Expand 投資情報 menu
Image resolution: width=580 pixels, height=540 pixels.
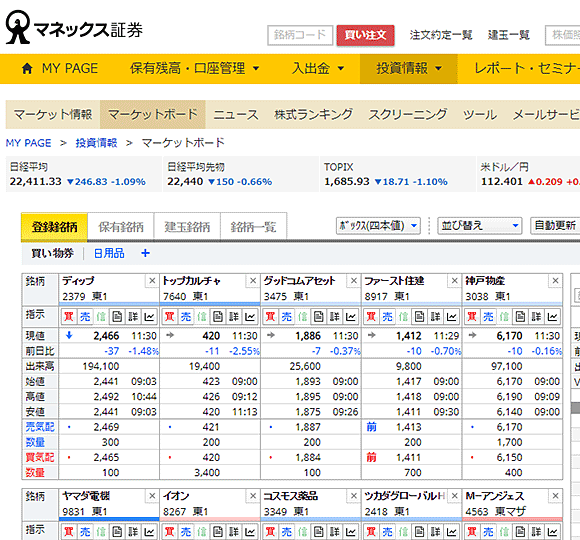coord(409,68)
